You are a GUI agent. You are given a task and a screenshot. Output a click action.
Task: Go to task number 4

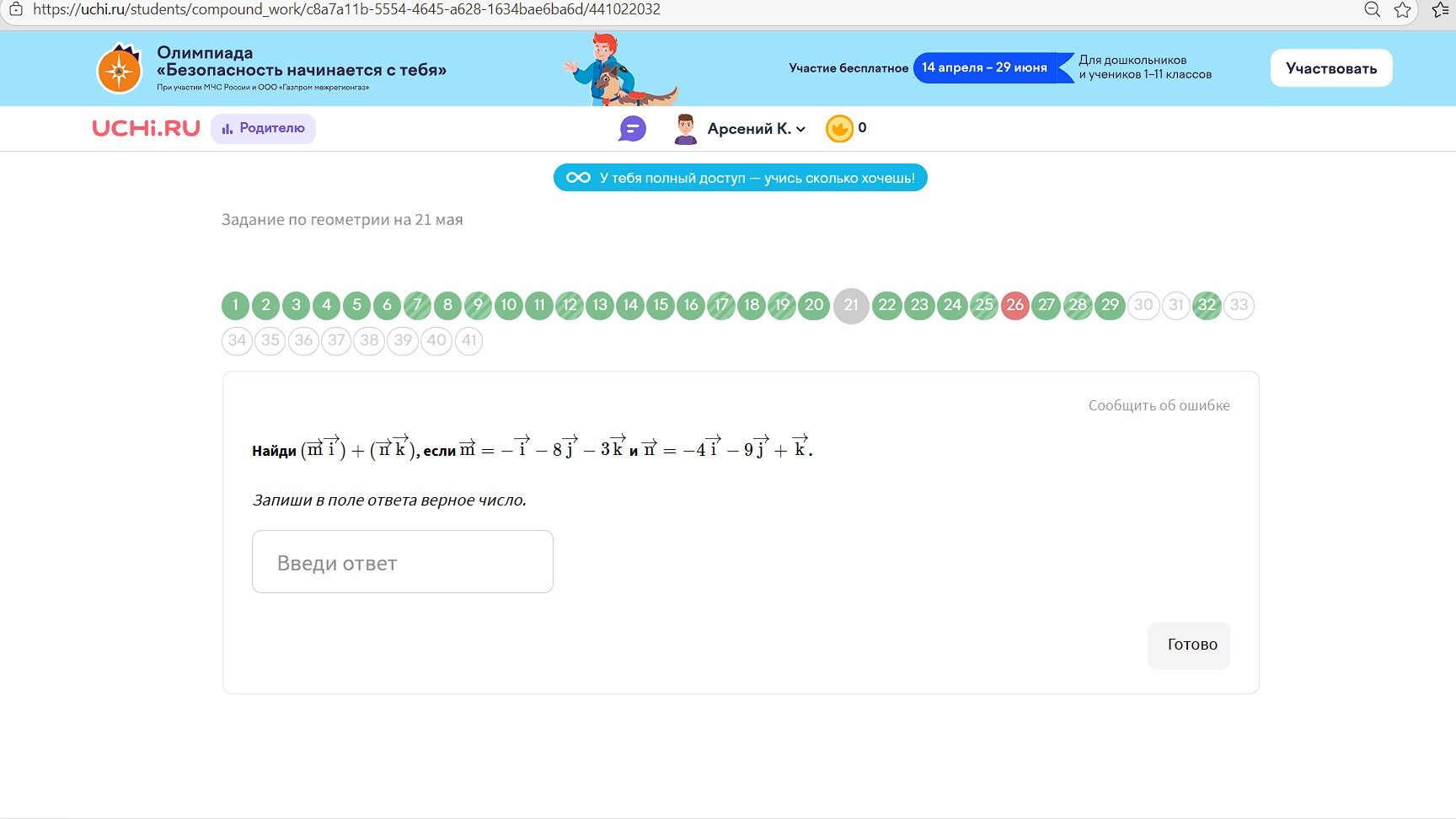pyautogui.click(x=326, y=305)
